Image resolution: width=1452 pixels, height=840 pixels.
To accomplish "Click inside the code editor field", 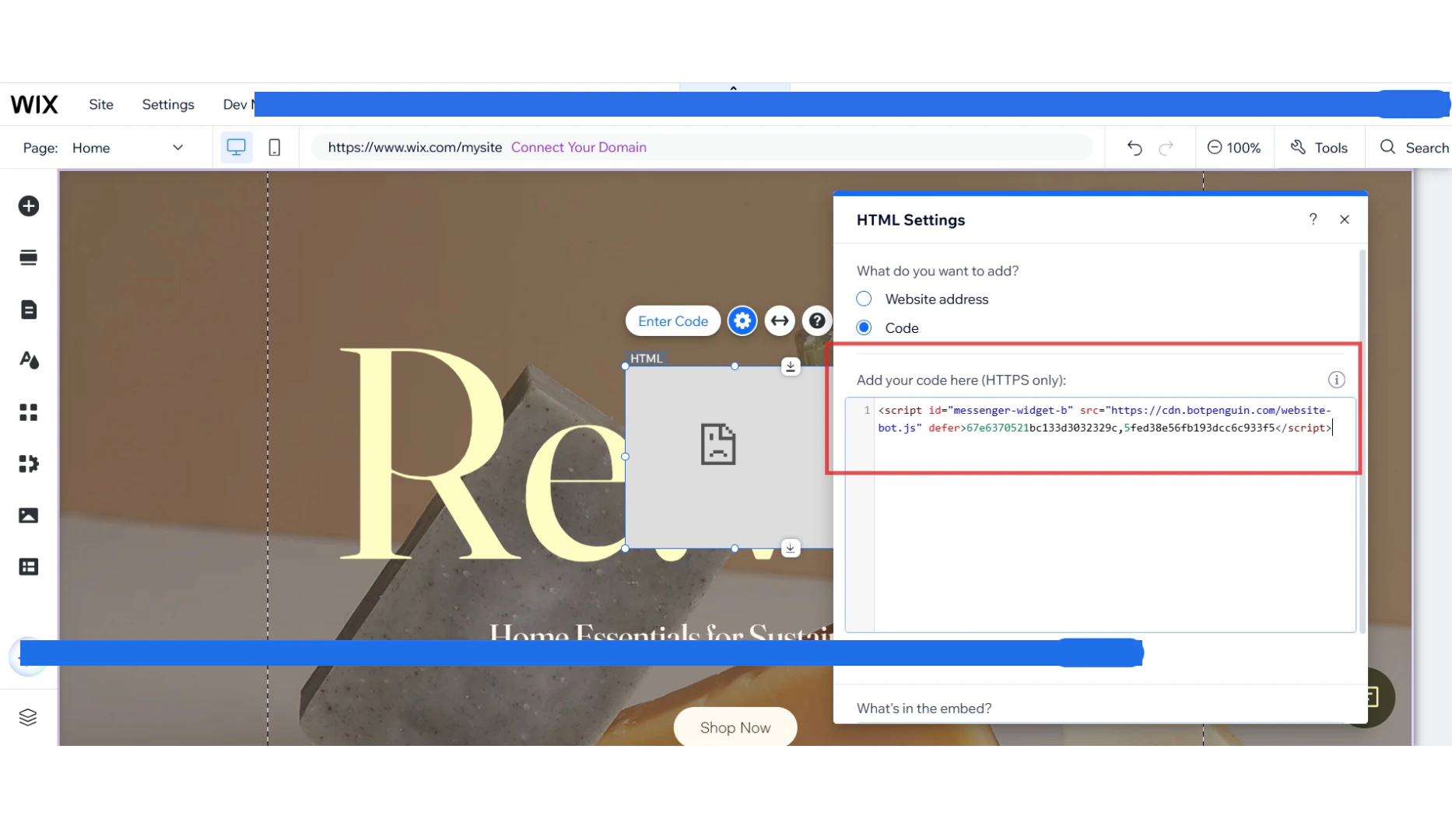I will (1100, 515).
